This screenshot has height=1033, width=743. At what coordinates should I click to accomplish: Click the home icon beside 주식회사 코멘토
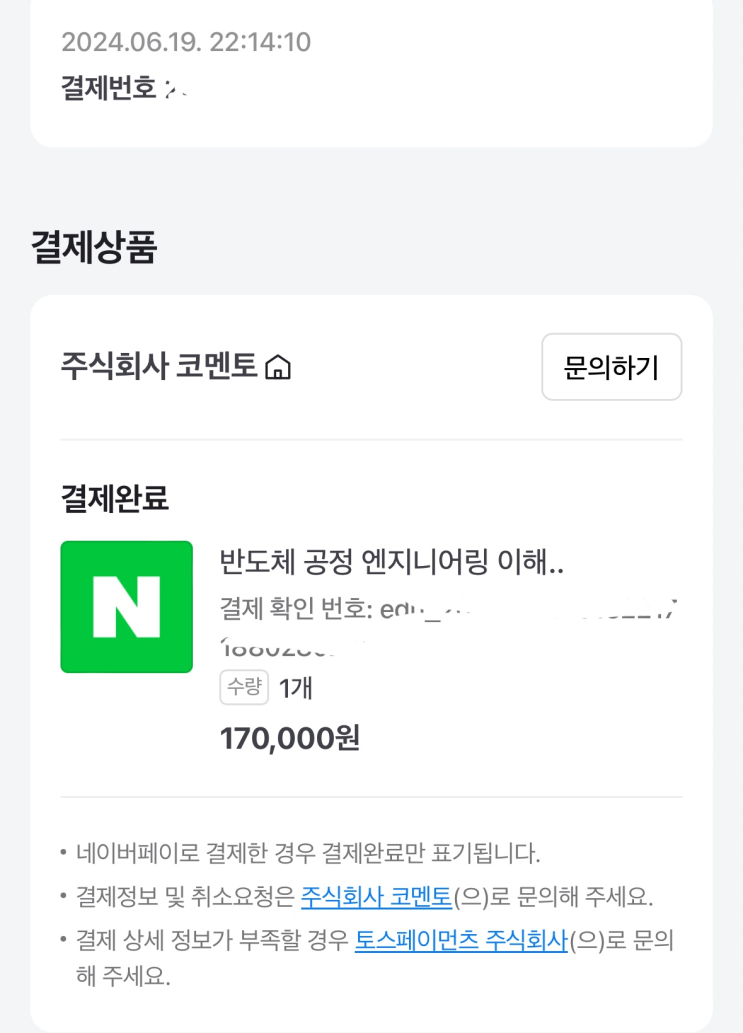pos(278,368)
